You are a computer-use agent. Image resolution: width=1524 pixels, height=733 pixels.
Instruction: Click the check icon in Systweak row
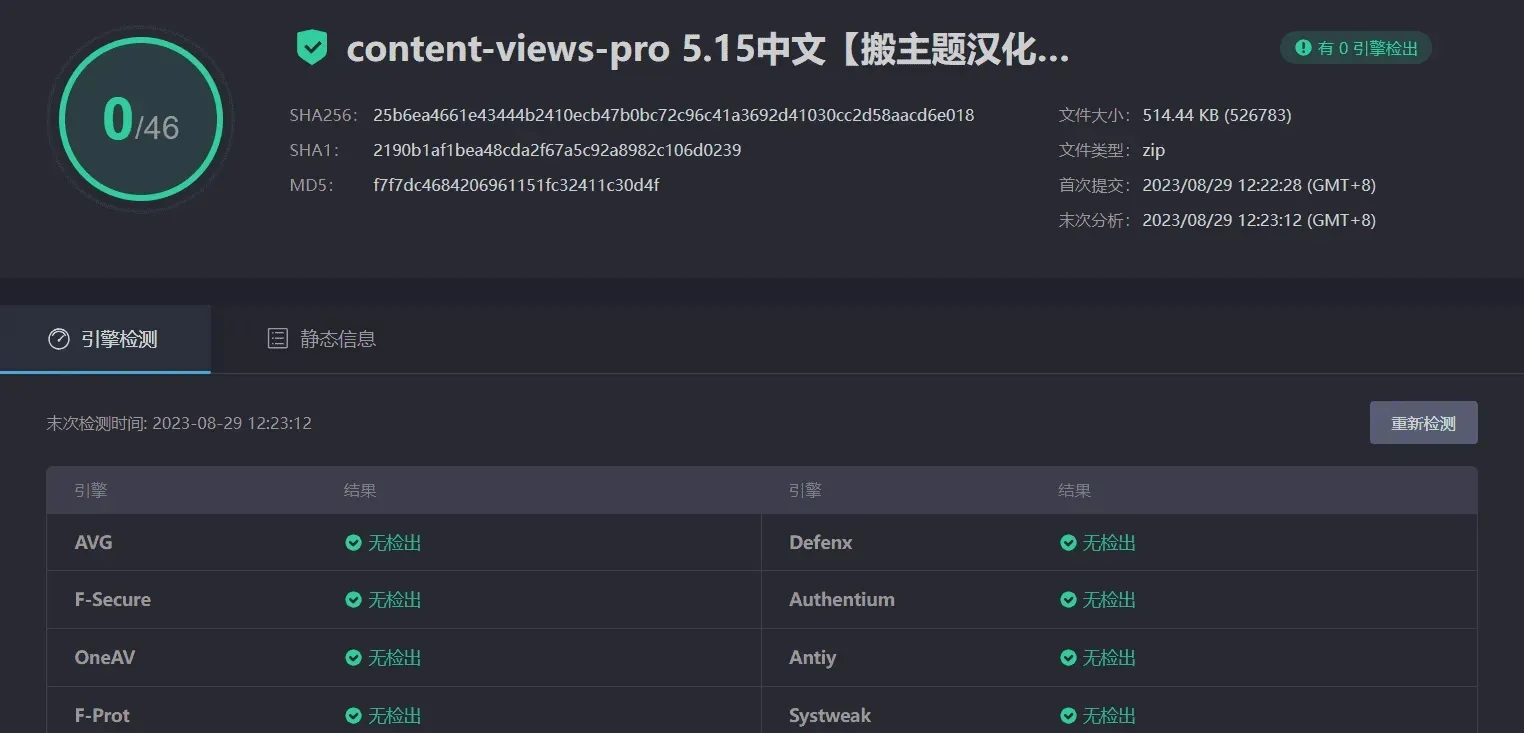(1068, 716)
